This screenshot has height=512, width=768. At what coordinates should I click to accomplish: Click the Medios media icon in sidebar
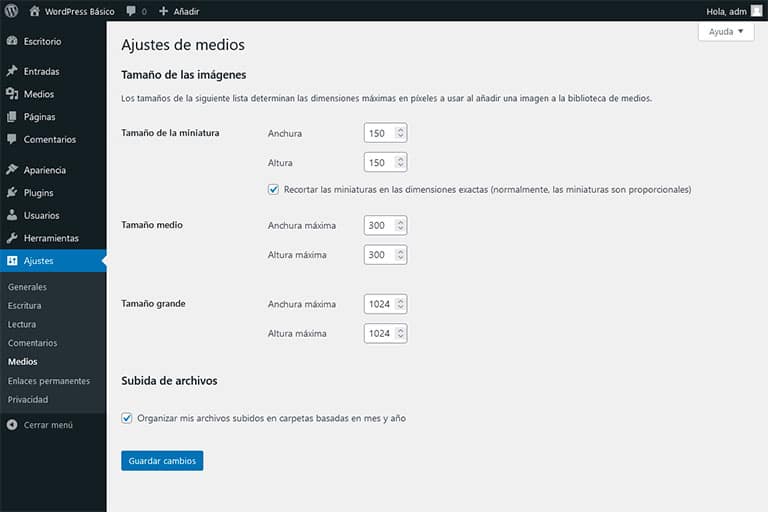(12, 94)
